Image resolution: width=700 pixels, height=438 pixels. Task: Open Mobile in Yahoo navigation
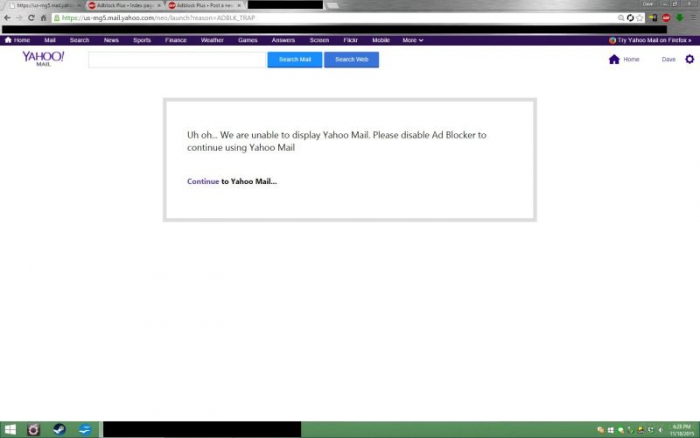point(381,40)
